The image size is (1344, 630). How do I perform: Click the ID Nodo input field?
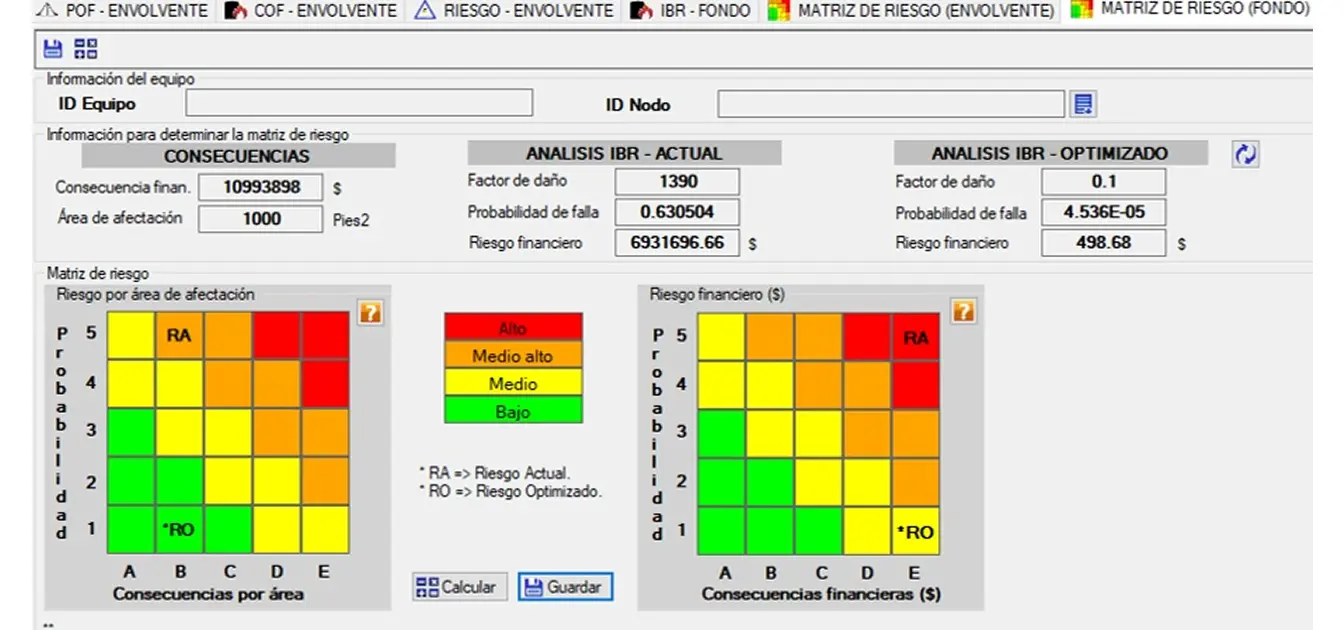click(891, 104)
